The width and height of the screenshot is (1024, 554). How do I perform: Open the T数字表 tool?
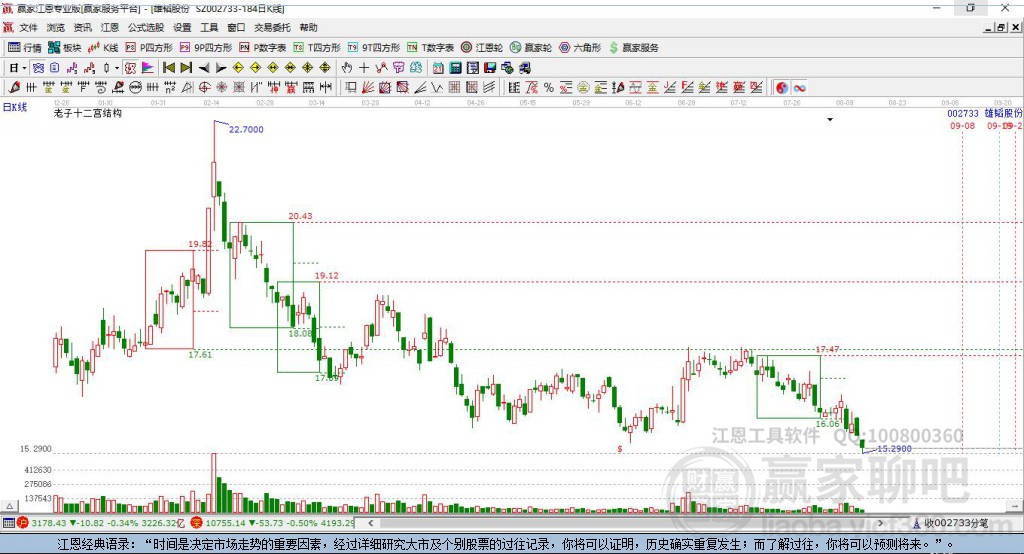(x=430, y=48)
